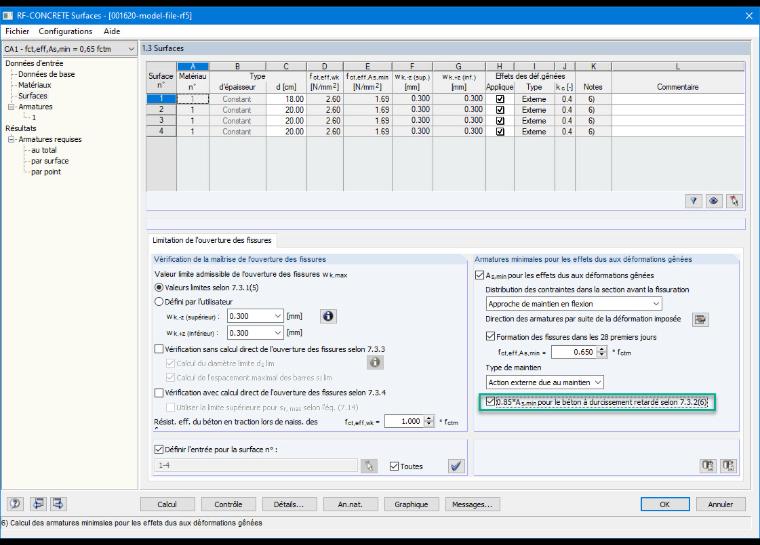Uncheck Applique for surface 3

(x=500, y=121)
